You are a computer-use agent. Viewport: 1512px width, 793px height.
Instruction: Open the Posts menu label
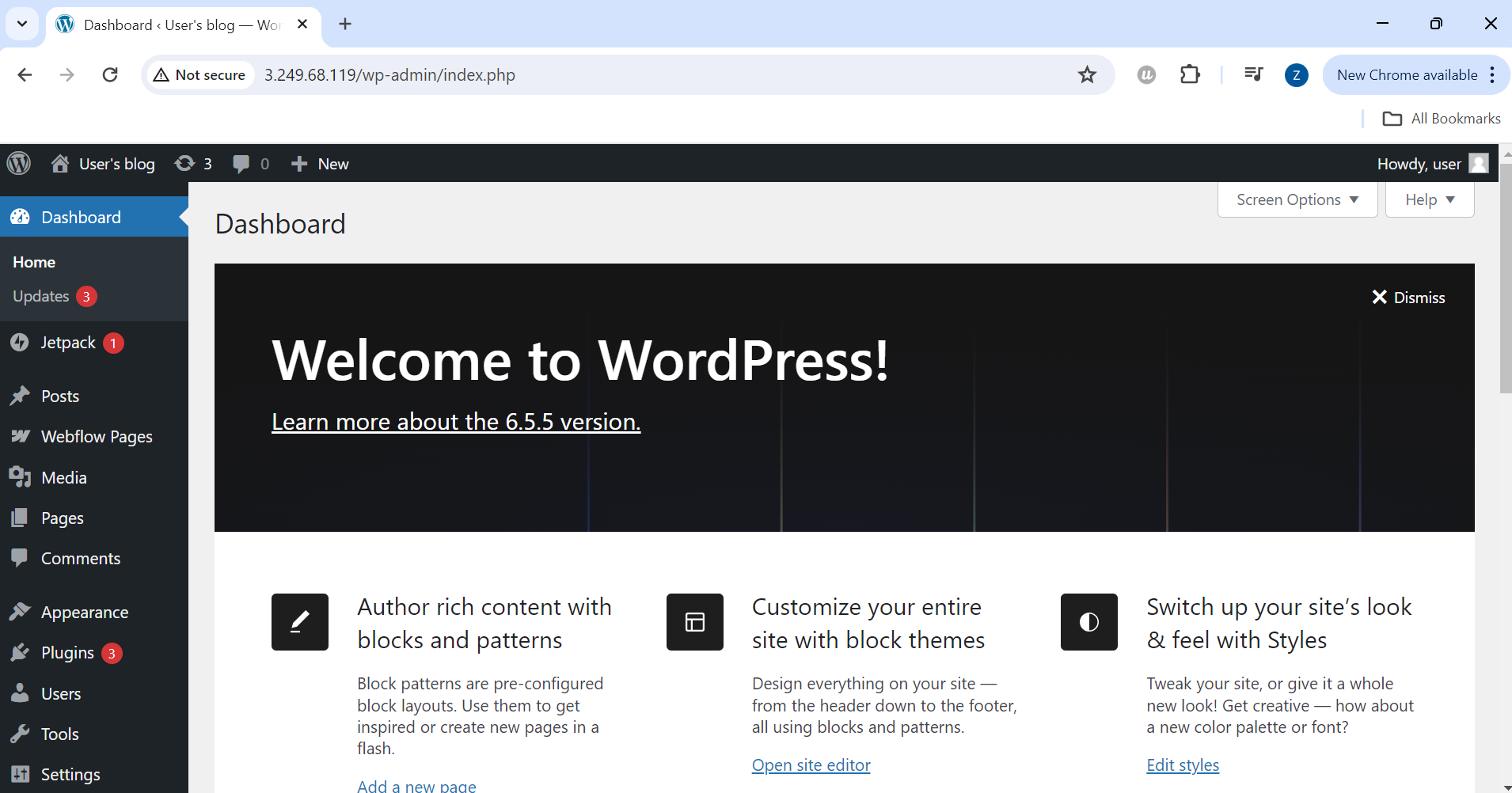60,396
